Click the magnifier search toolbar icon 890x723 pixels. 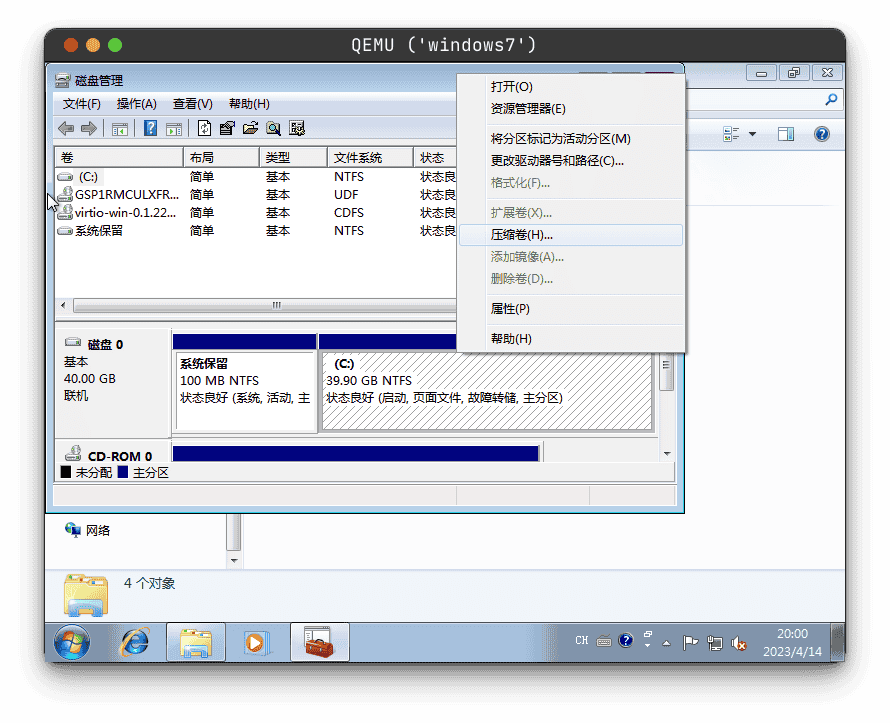pyautogui.click(x=274, y=128)
